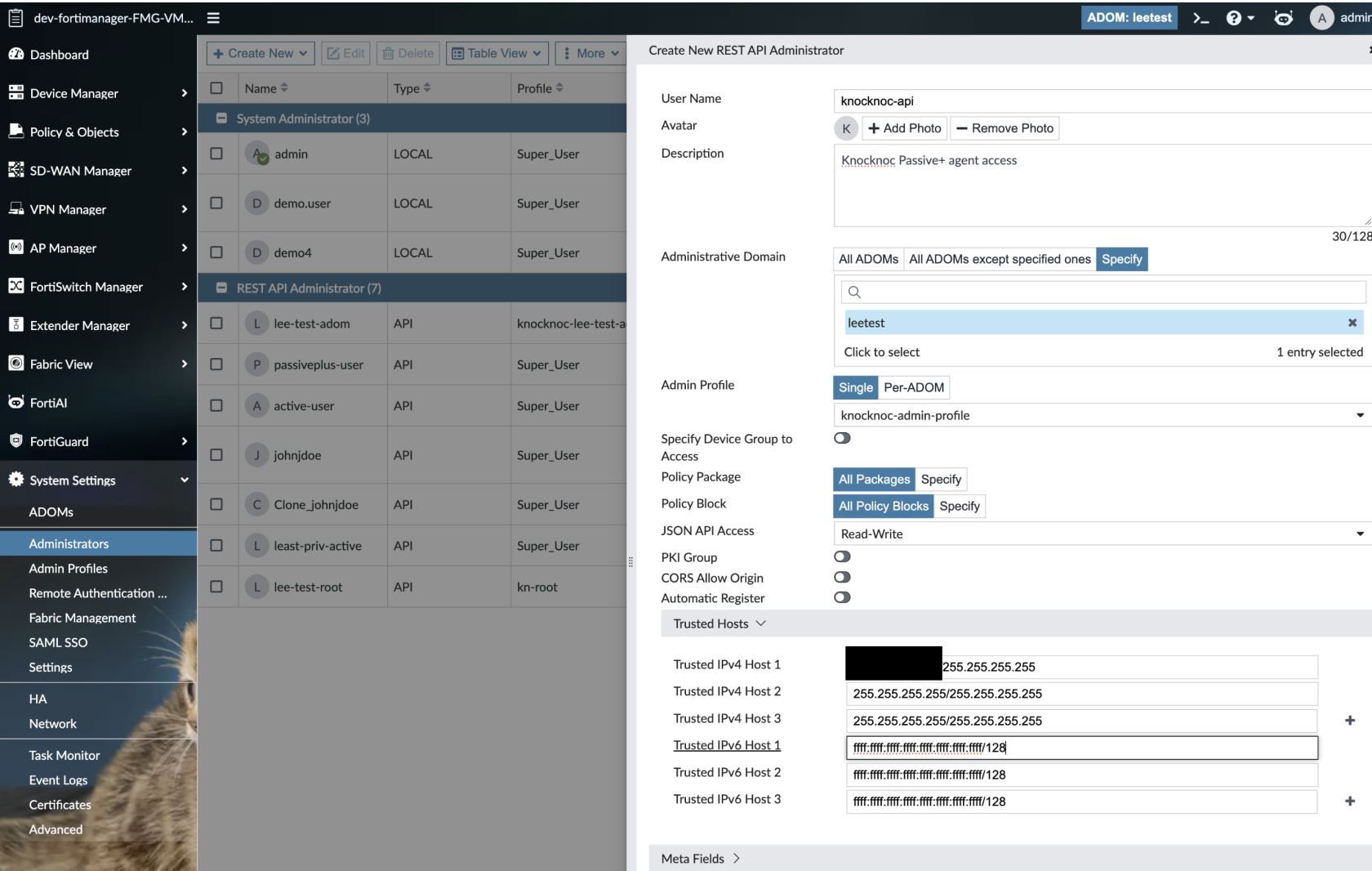This screenshot has height=871, width=1372.
Task: Open Admin Profiles in System Settings
Action: 69,568
